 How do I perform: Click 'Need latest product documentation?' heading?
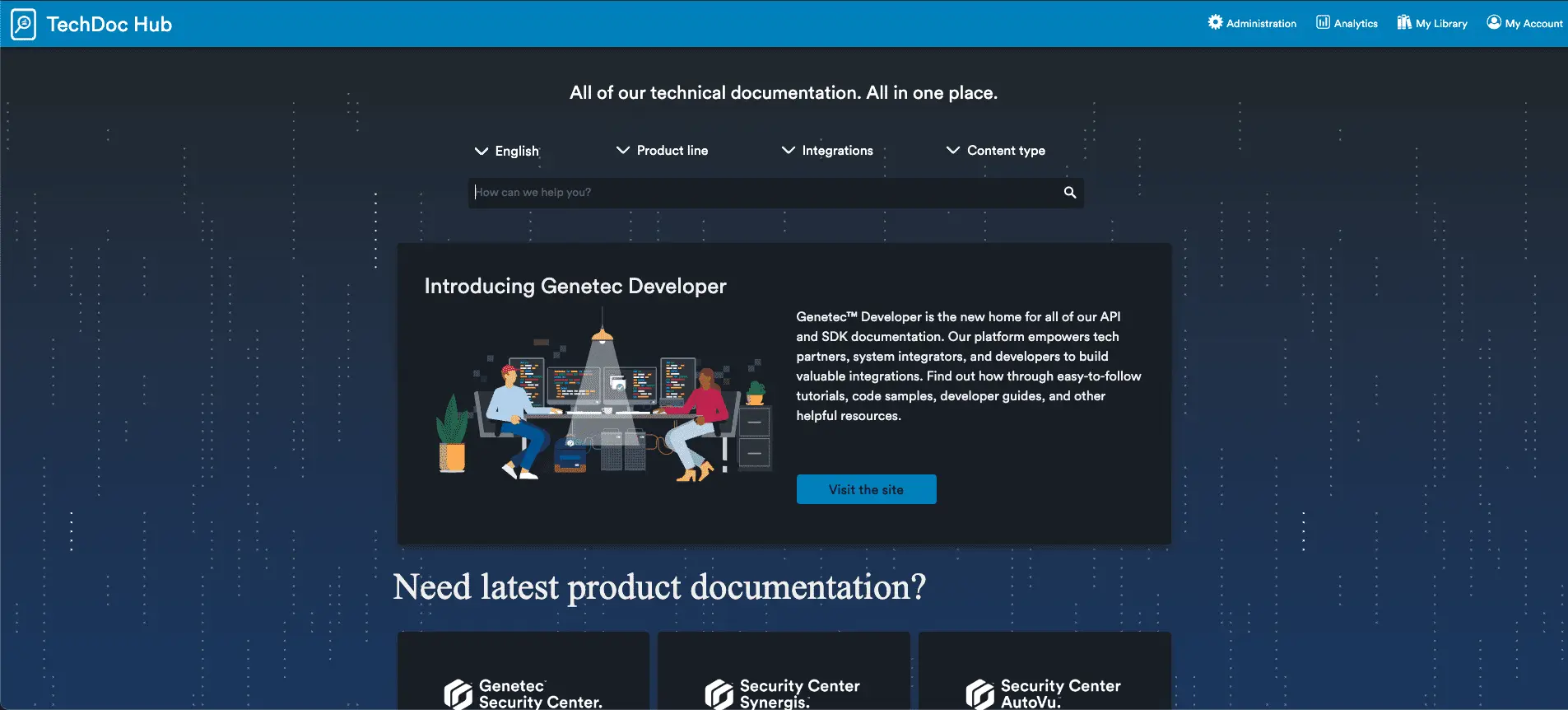(x=659, y=588)
